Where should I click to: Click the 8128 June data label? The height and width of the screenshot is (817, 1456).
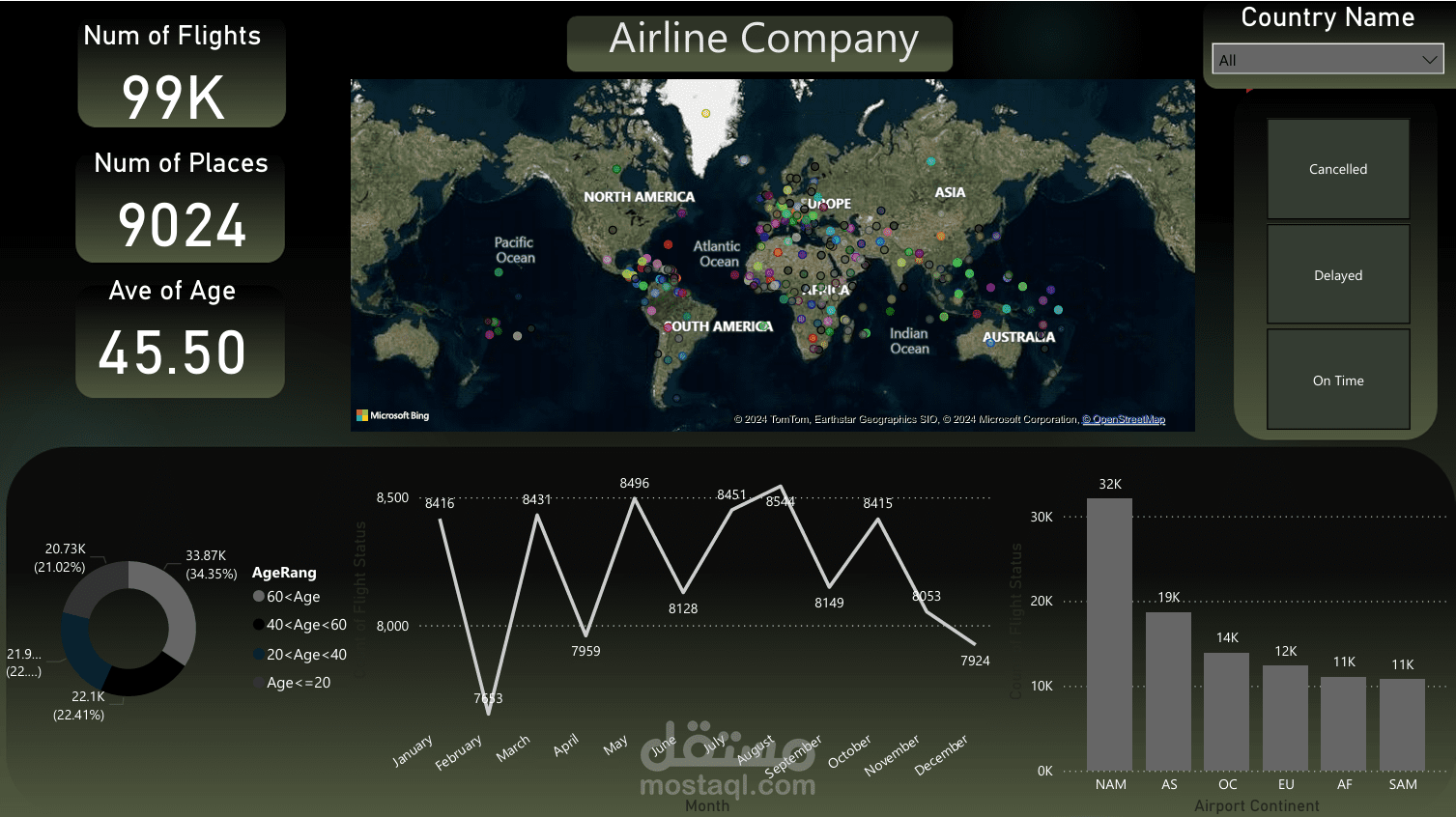683,608
